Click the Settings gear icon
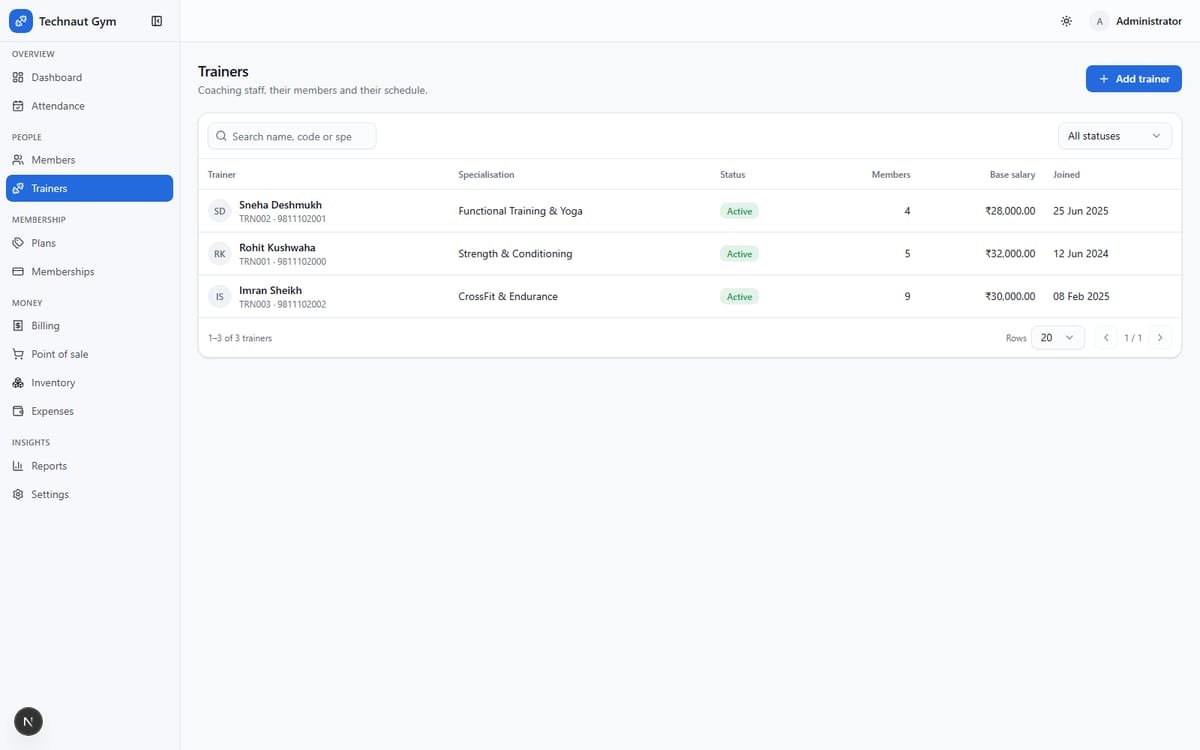Screen dimensions: 1200x750 18,495
